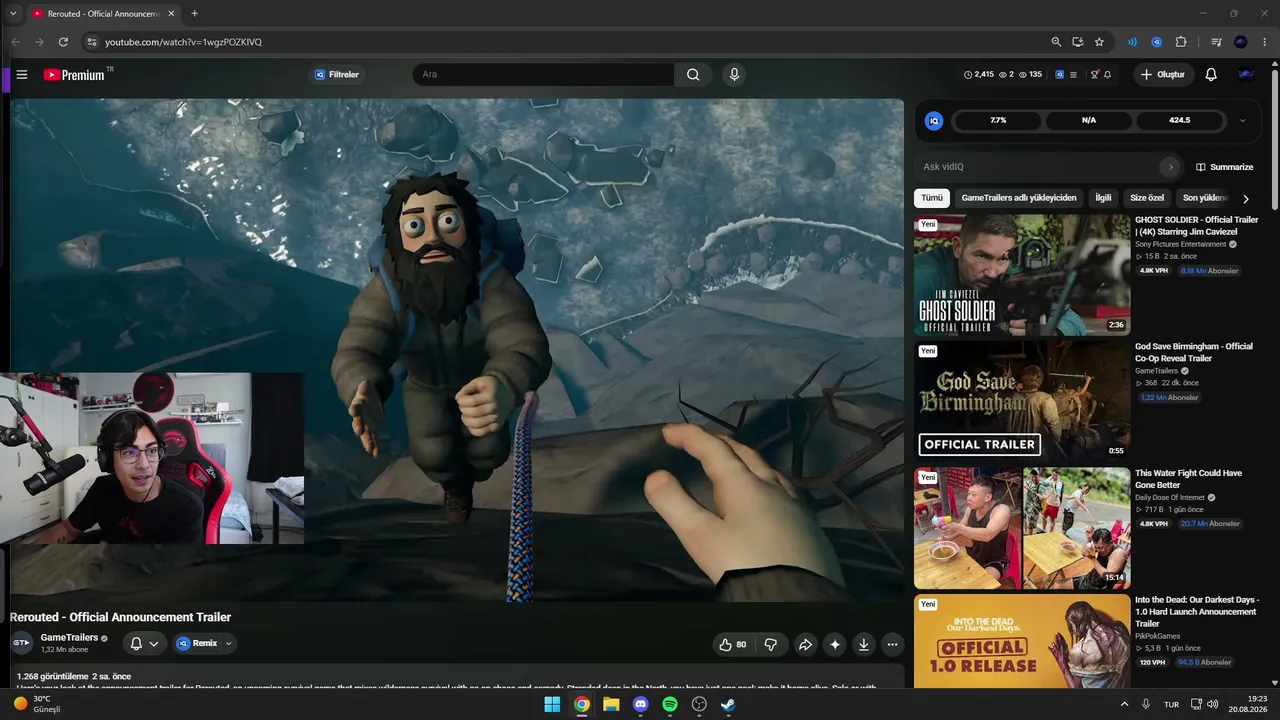Open Chrome zoom magnifier in address bar
The width and height of the screenshot is (1280, 720).
coord(1056,42)
